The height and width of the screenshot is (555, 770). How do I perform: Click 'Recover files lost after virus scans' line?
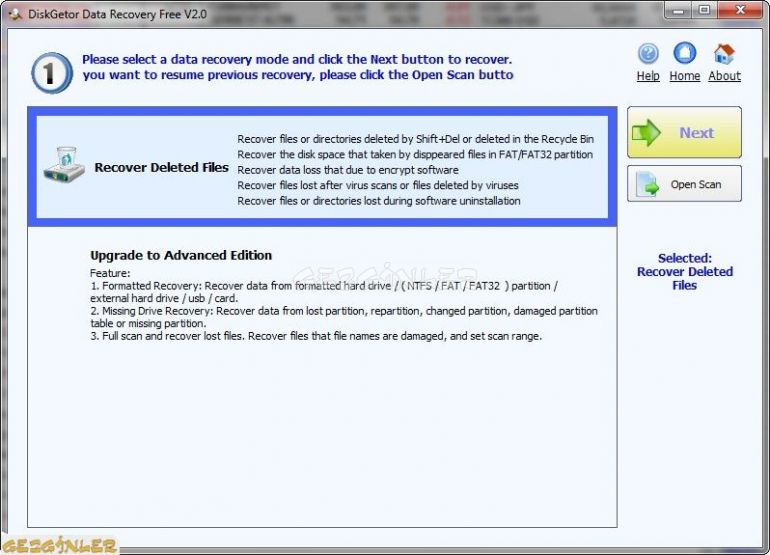pyautogui.click(x=378, y=186)
